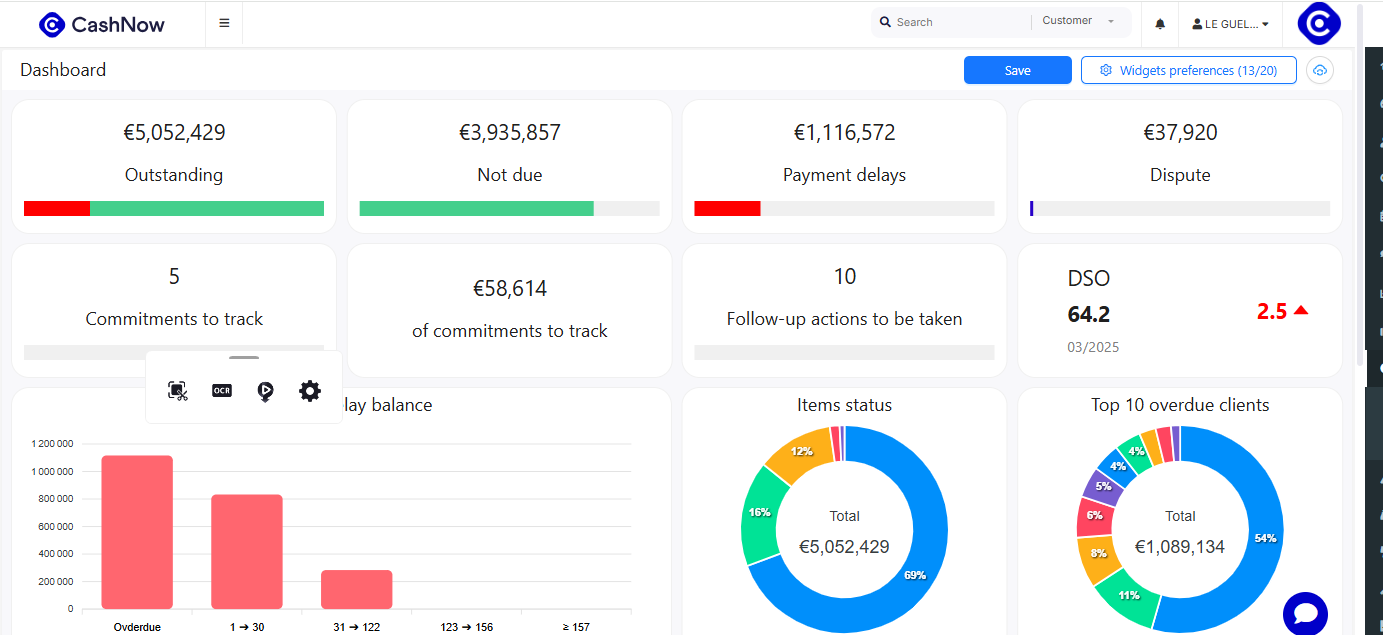This screenshot has width=1383, height=635.
Task: Click the cloud export icon button
Action: pyautogui.click(x=1320, y=70)
